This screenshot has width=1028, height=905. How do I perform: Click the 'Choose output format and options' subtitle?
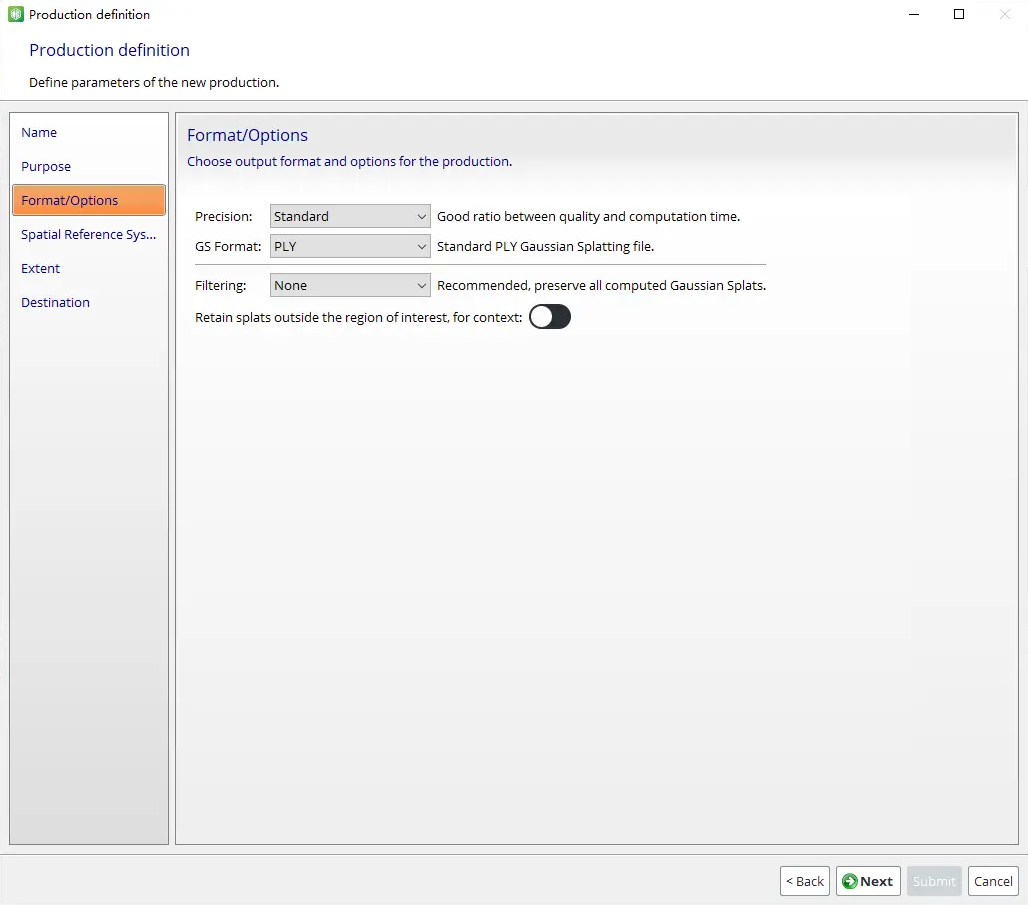pyautogui.click(x=349, y=161)
